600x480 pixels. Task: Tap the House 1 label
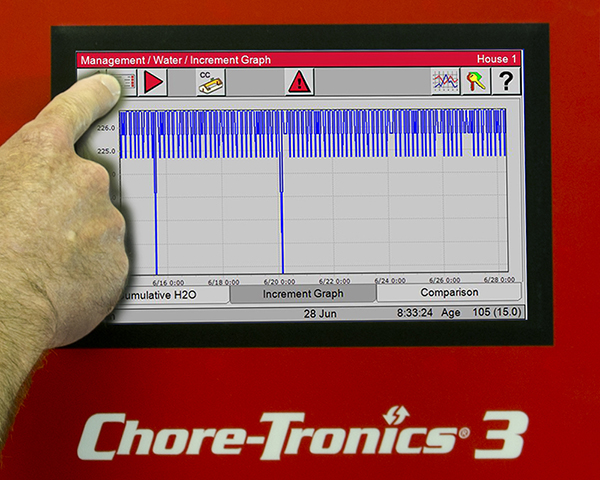(x=496, y=59)
